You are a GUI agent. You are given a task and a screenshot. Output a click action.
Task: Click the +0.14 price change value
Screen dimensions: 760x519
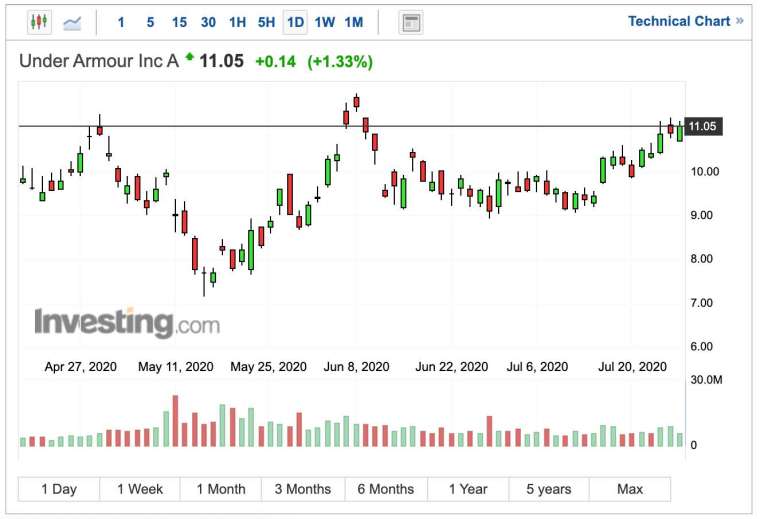[x=275, y=62]
